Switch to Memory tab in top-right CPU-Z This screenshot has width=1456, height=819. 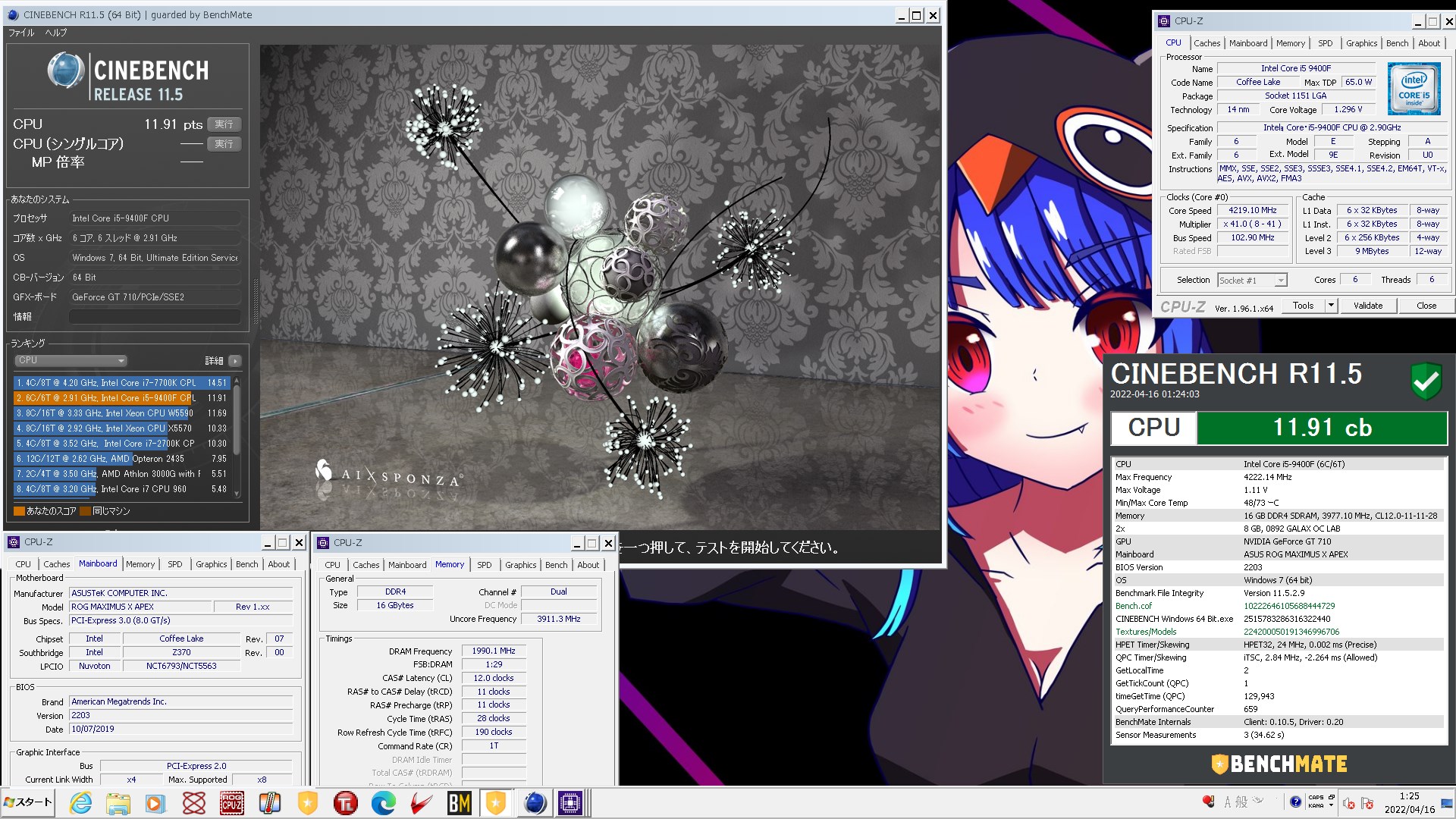click(x=1291, y=43)
